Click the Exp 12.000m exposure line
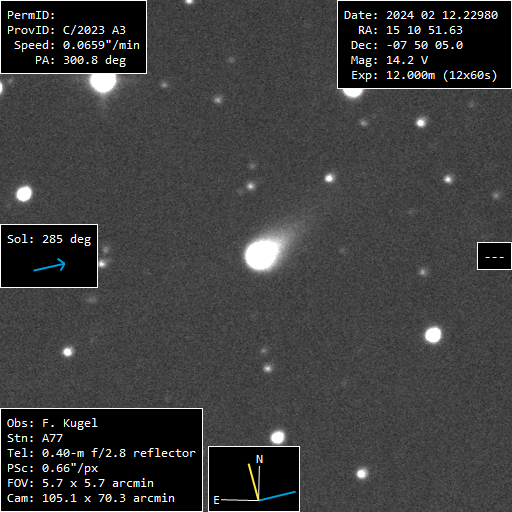 pyautogui.click(x=424, y=75)
